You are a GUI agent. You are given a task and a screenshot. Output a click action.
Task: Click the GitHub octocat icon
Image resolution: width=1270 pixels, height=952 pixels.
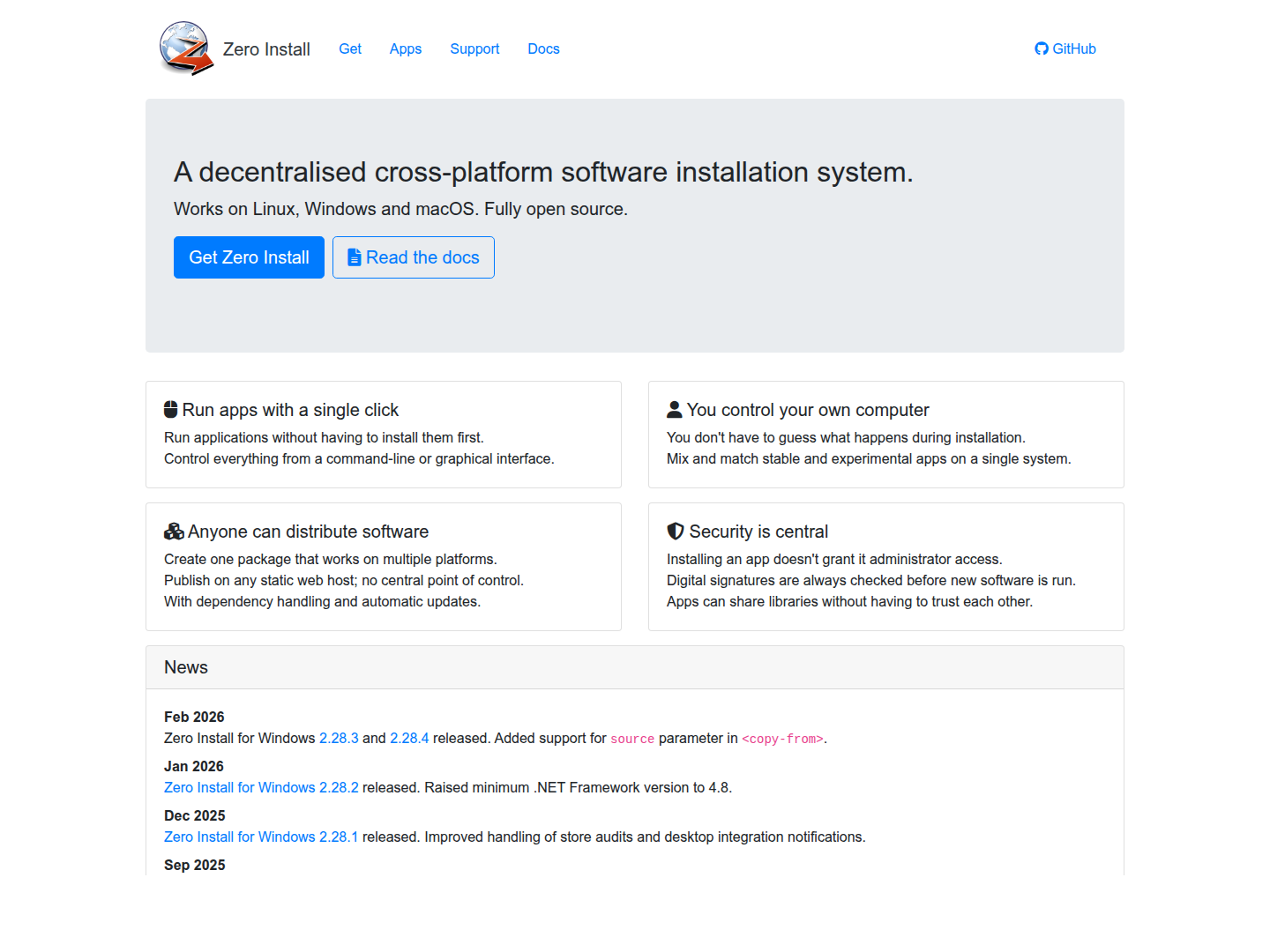pos(1042,48)
